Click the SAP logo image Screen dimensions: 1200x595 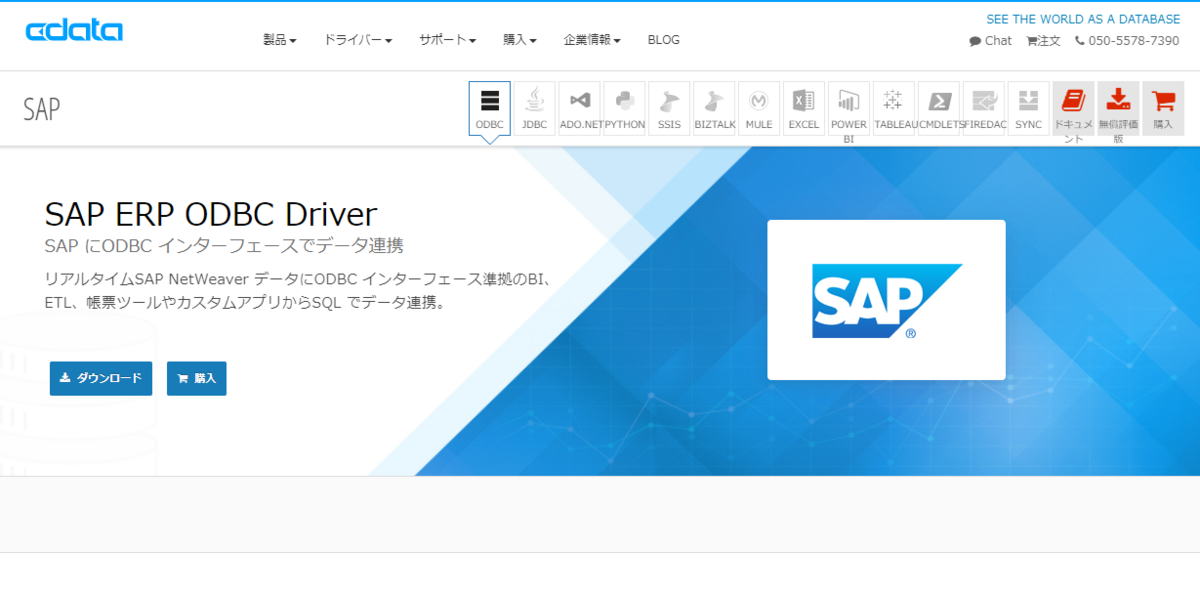886,300
